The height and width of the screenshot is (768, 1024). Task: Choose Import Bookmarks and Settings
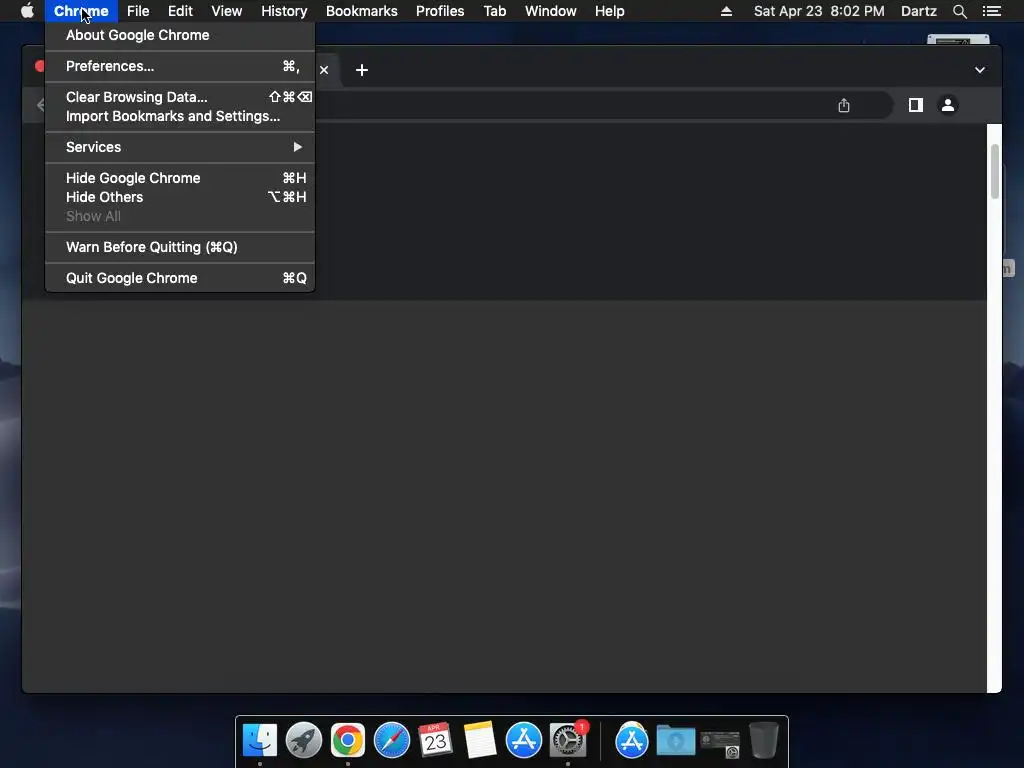(180, 116)
